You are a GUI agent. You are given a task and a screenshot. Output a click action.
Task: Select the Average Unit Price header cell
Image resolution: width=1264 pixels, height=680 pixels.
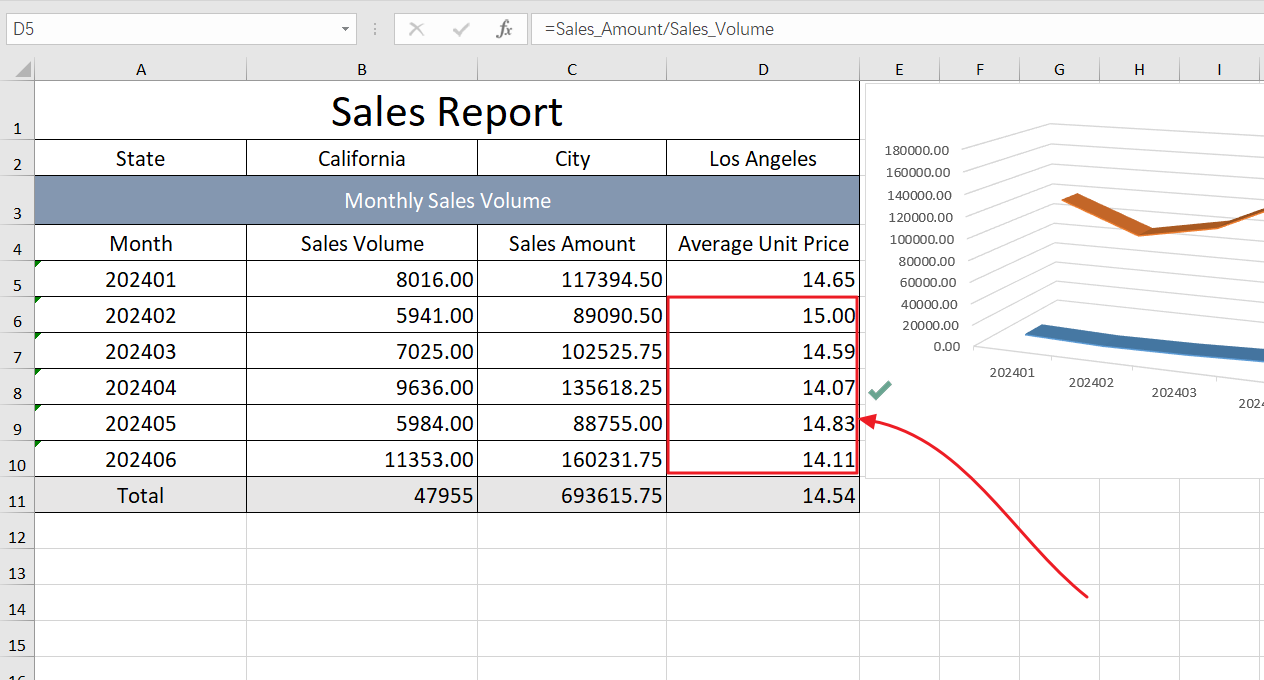pos(763,244)
